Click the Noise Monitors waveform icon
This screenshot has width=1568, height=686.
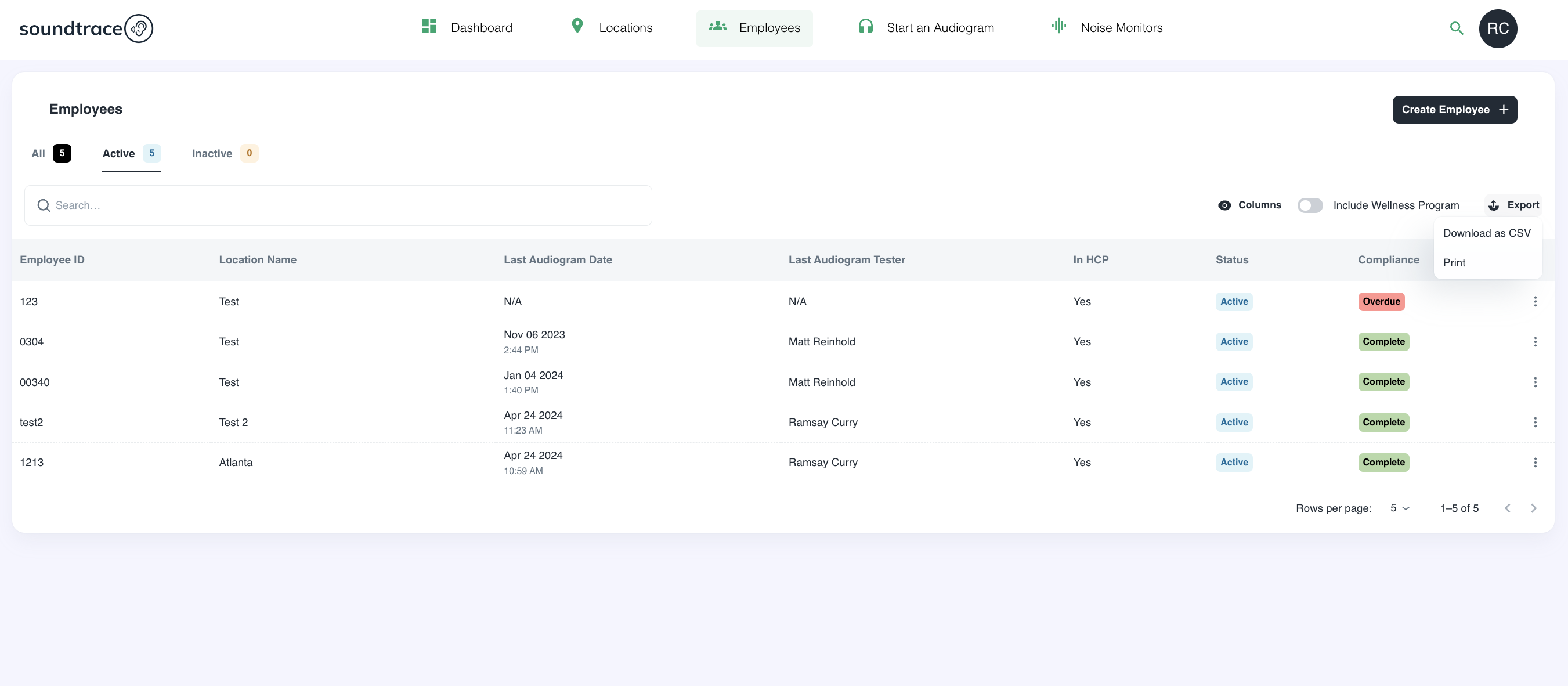pyautogui.click(x=1058, y=26)
